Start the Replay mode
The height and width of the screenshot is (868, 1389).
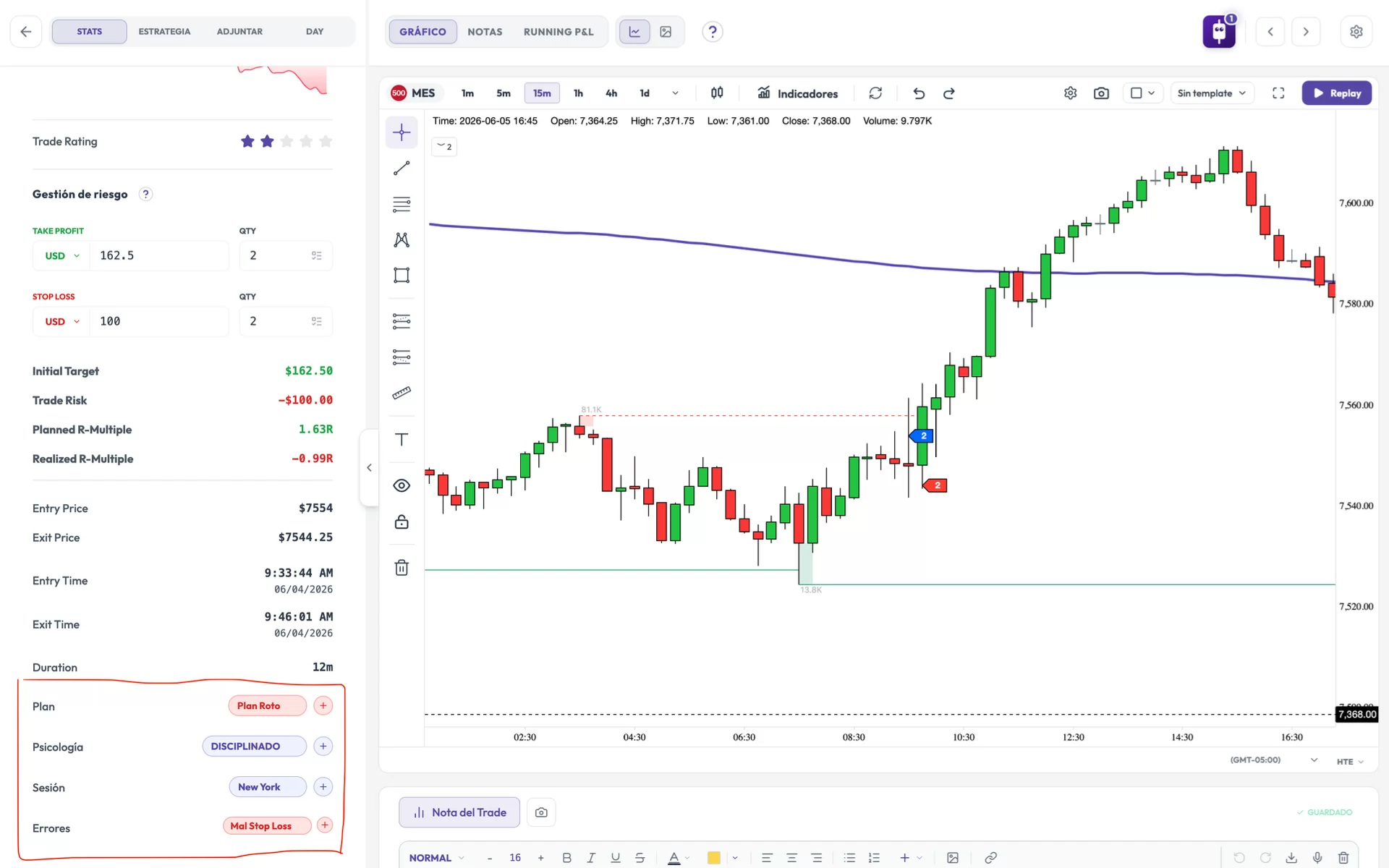coord(1337,93)
